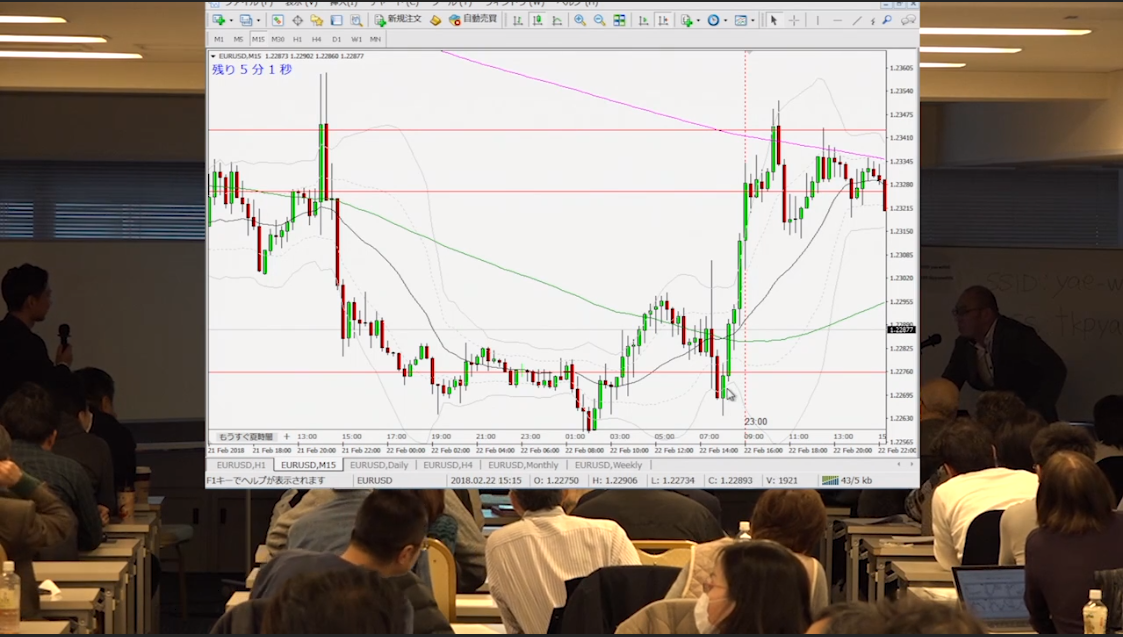This screenshot has width=1123, height=637.
Task: Select the crosshair cursor tool
Action: pos(794,20)
